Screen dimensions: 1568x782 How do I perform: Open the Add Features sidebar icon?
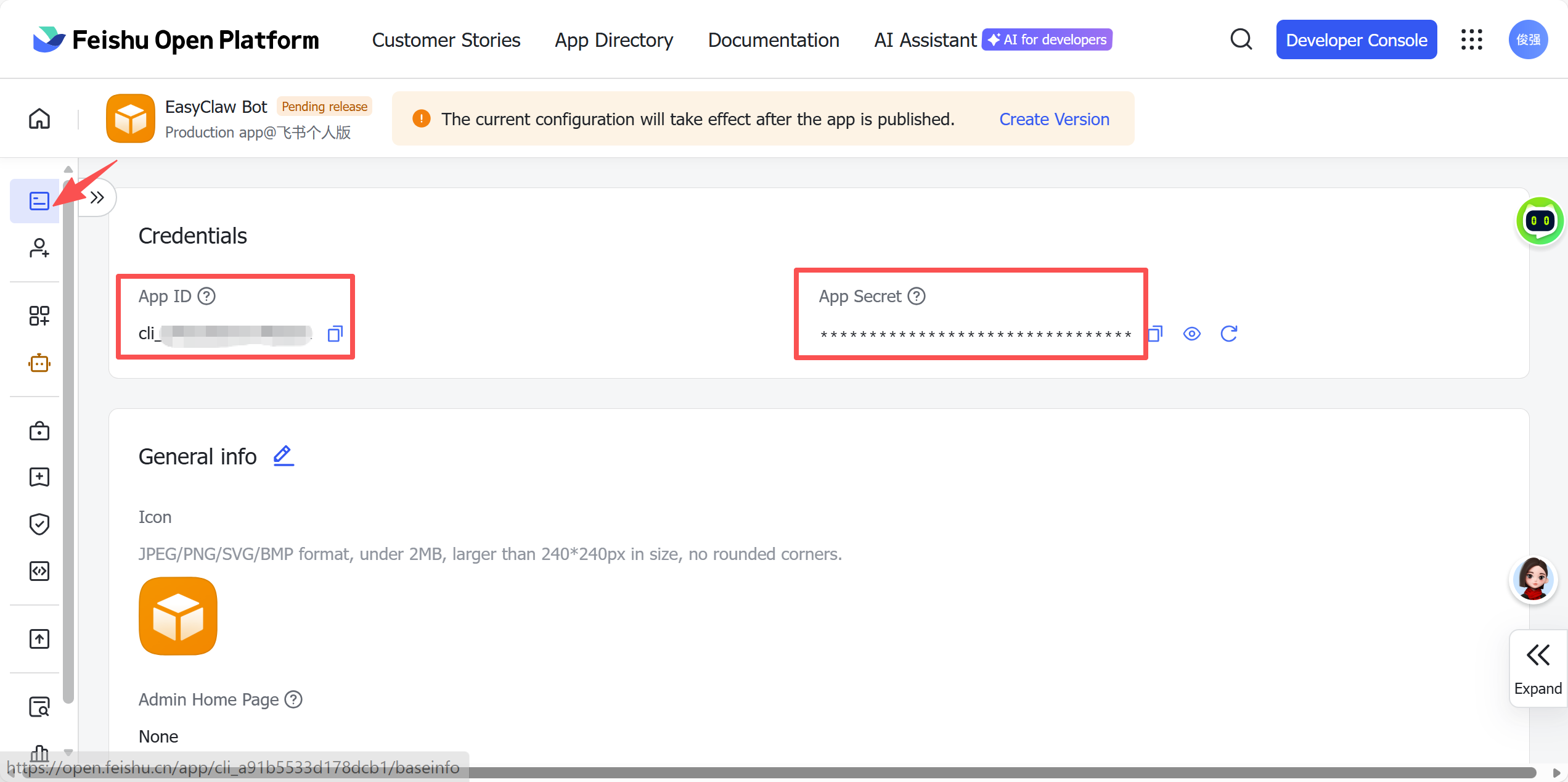39,316
